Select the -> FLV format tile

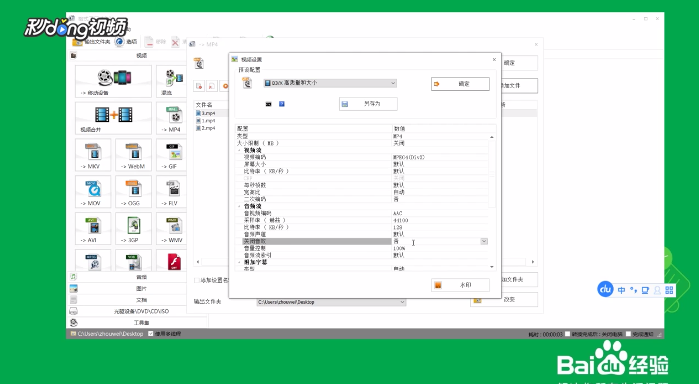tap(173, 192)
